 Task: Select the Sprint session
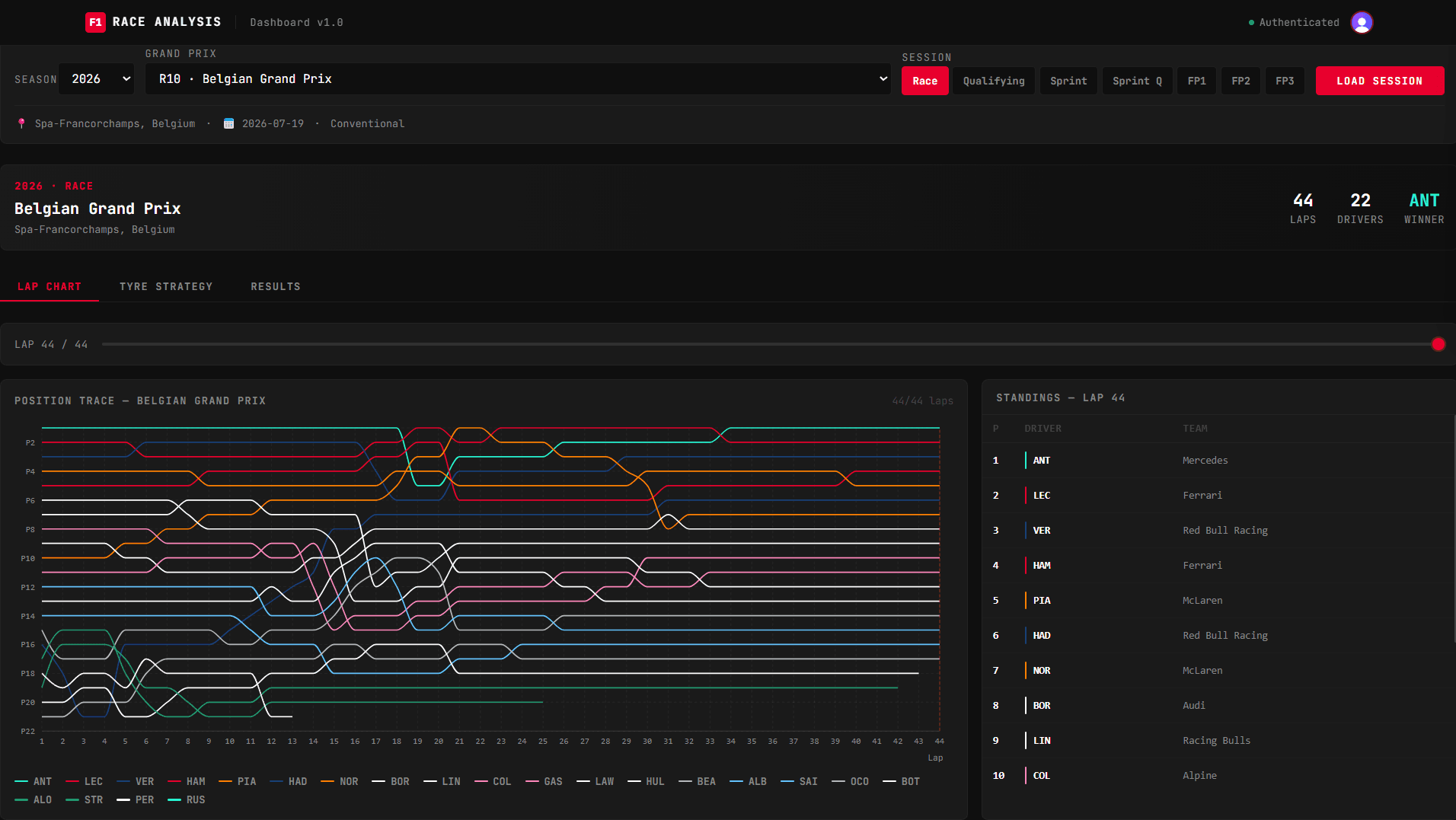(x=1068, y=81)
